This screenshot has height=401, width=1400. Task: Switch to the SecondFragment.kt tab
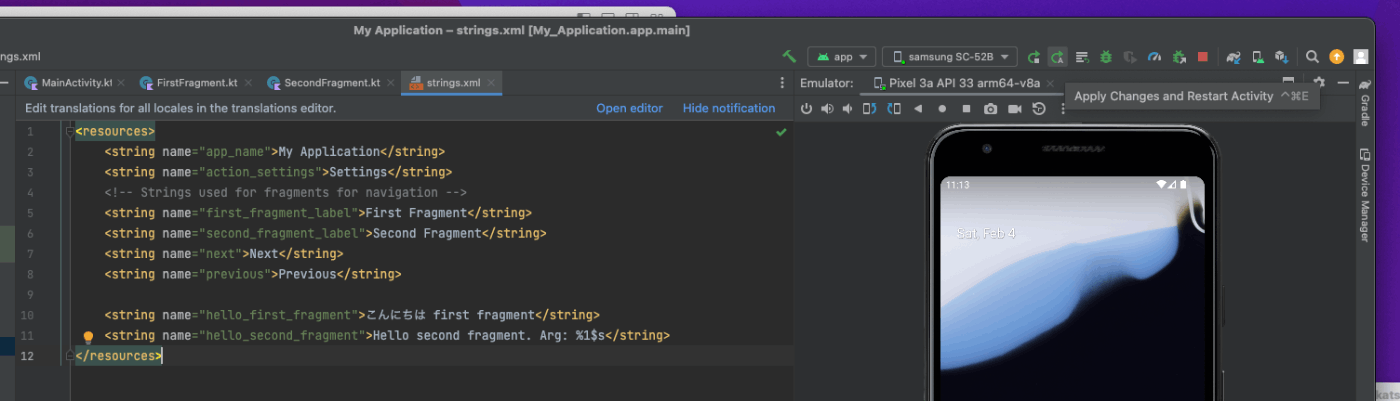click(x=332, y=83)
